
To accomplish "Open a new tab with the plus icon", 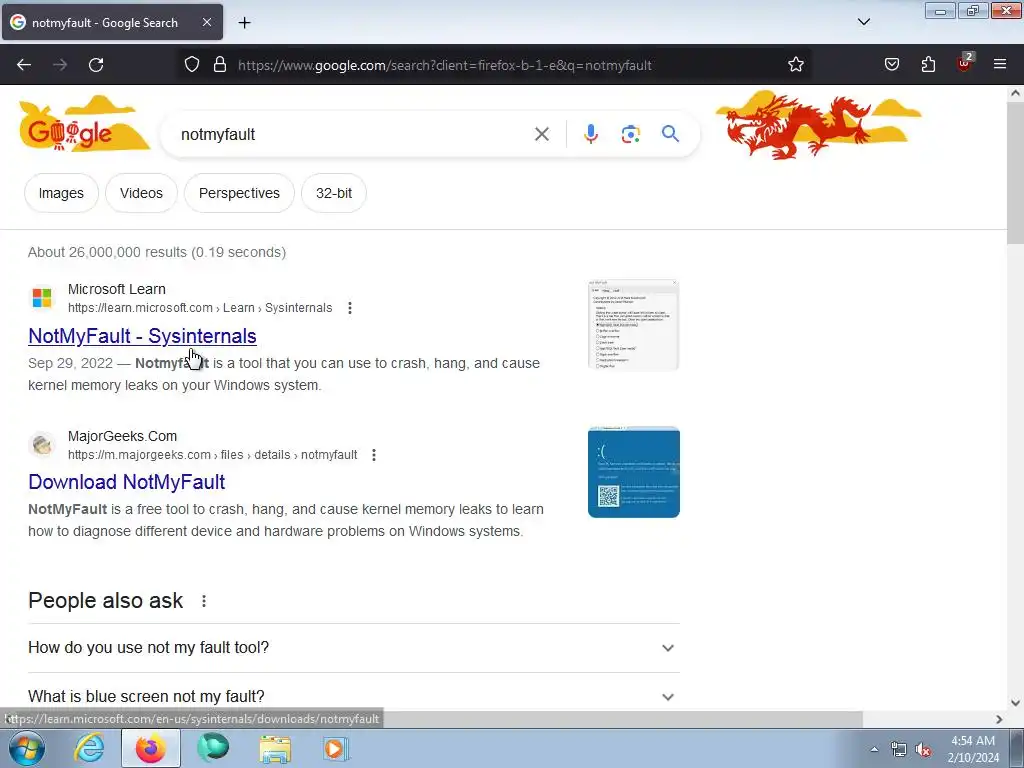I will point(244,23).
